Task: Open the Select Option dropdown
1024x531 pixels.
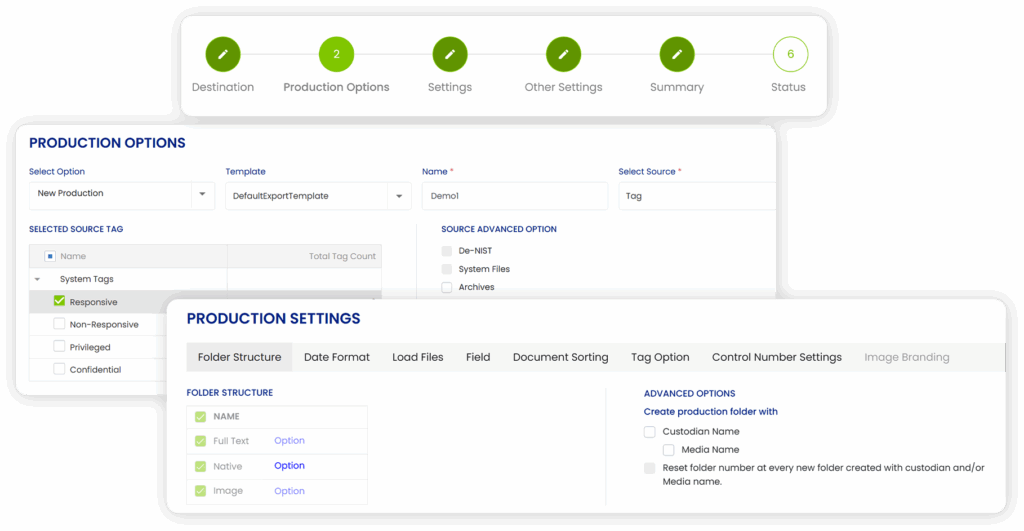Action: [x=202, y=194]
